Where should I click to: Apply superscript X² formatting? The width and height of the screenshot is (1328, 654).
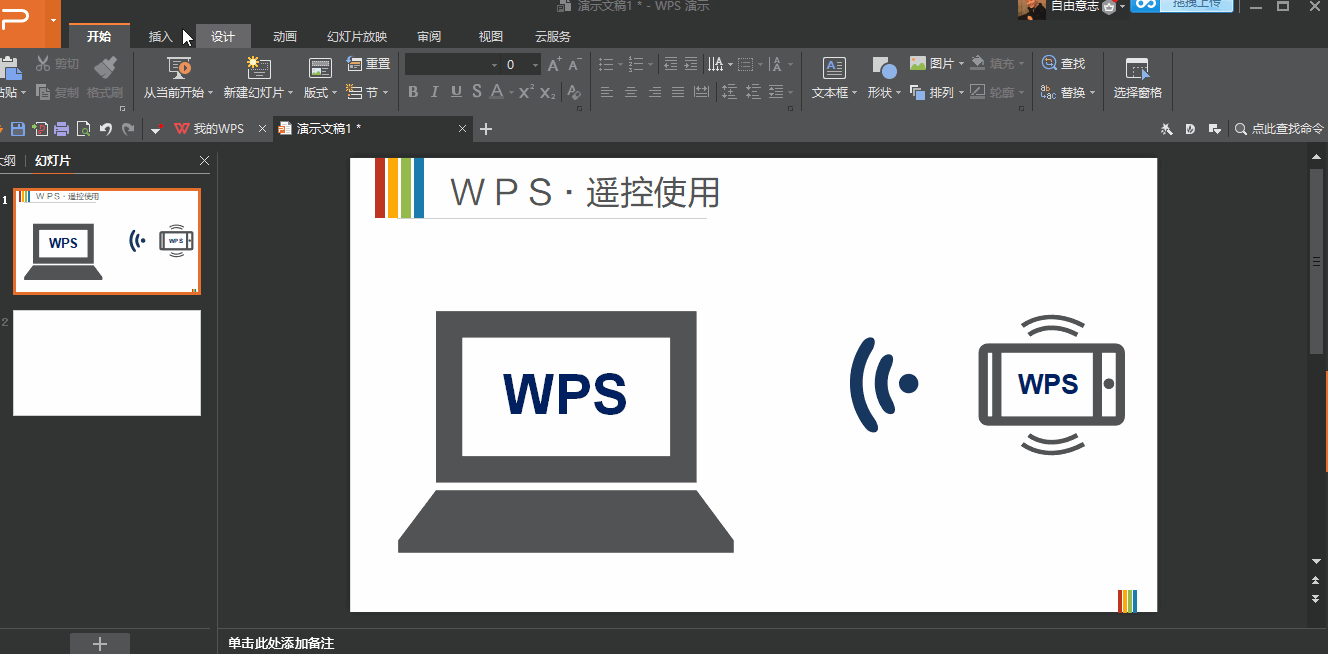pos(526,92)
